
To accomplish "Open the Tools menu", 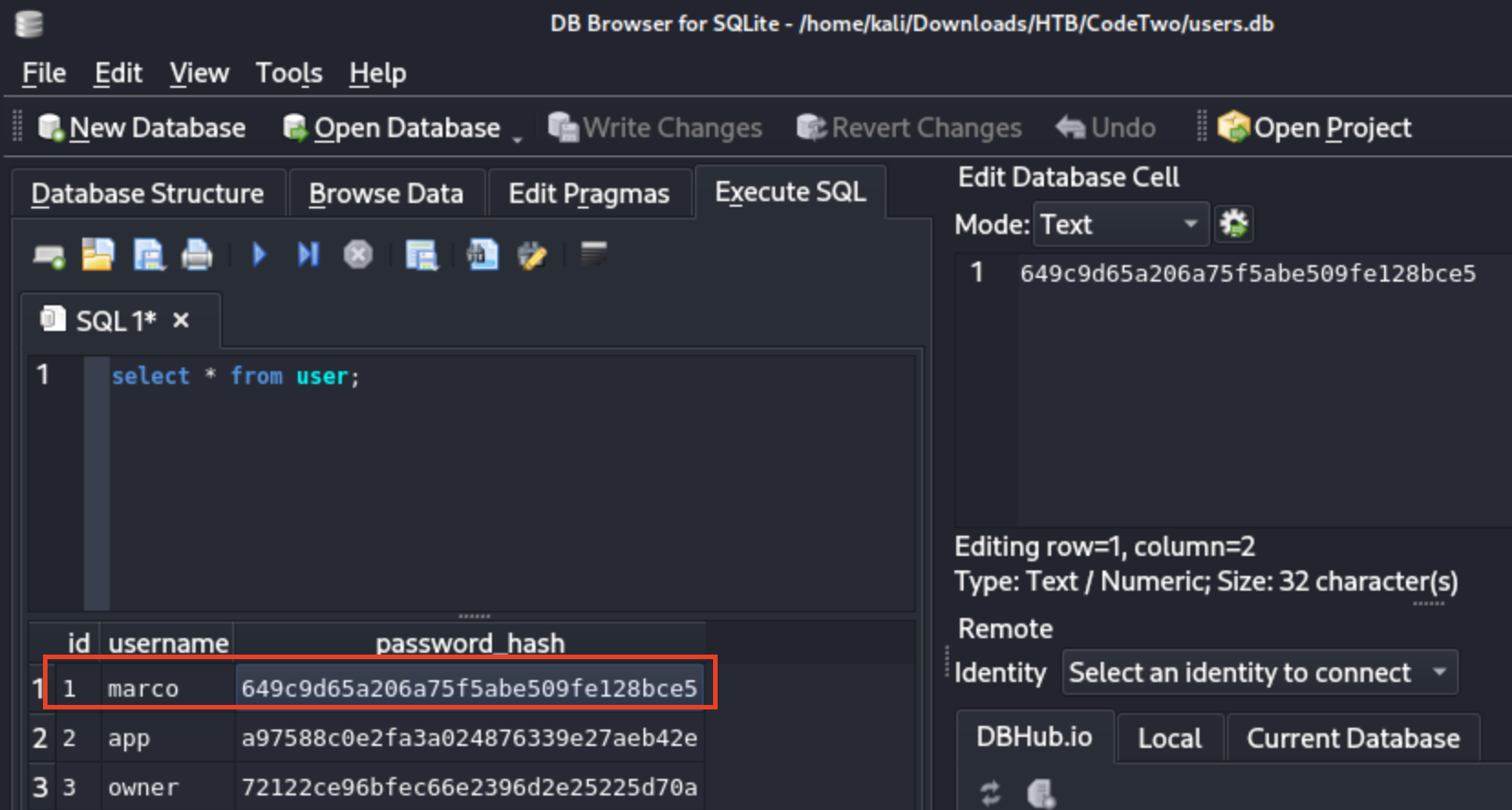I will pyautogui.click(x=289, y=73).
